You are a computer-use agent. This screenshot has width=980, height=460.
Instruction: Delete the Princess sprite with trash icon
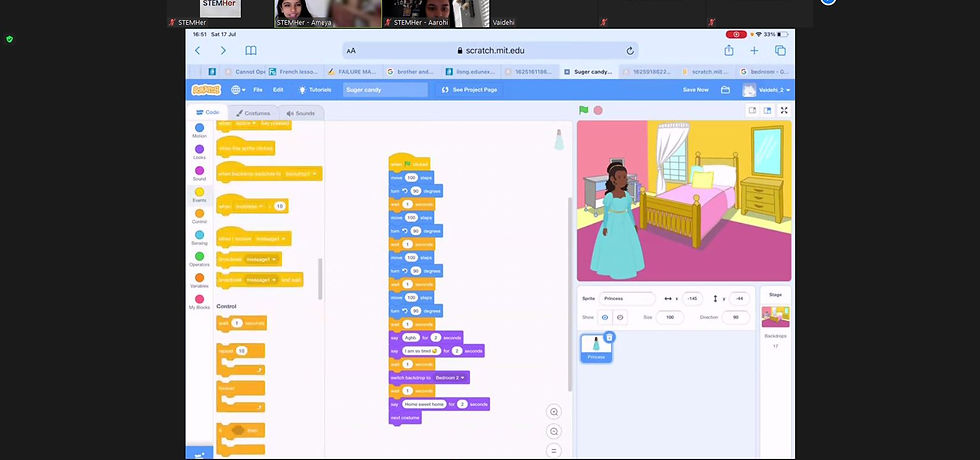click(x=609, y=338)
